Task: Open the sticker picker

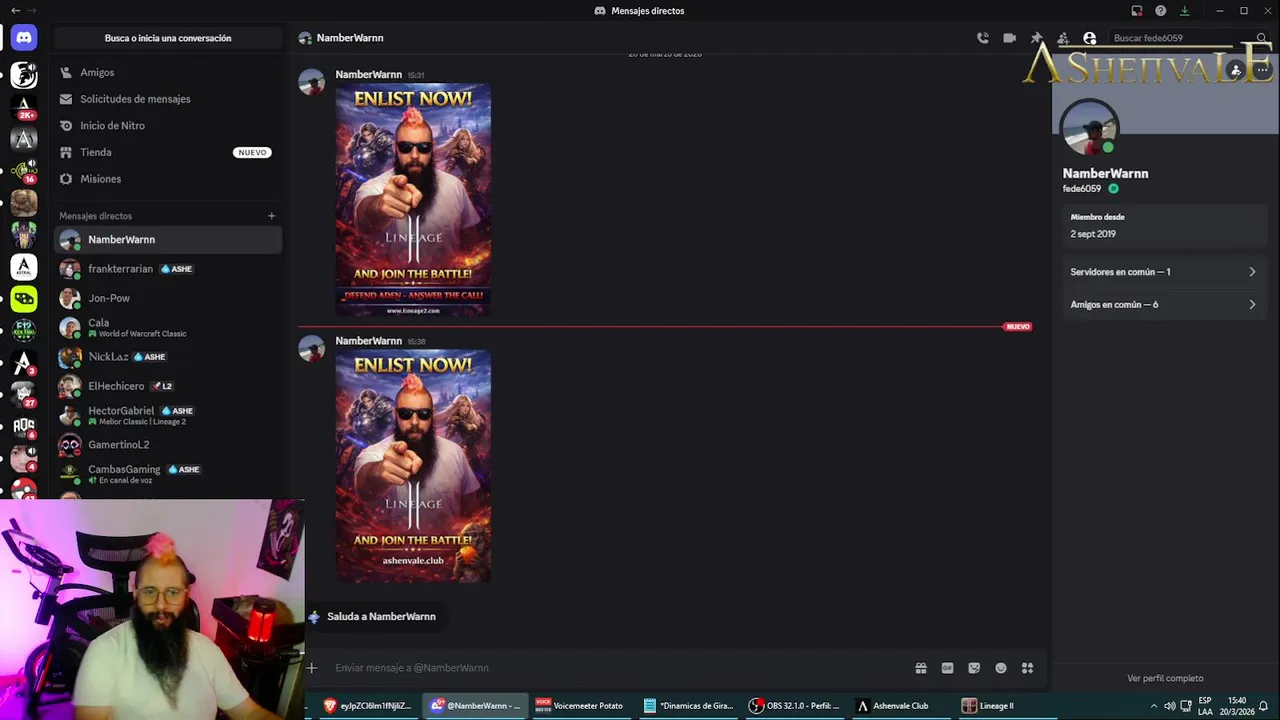Action: (974, 668)
